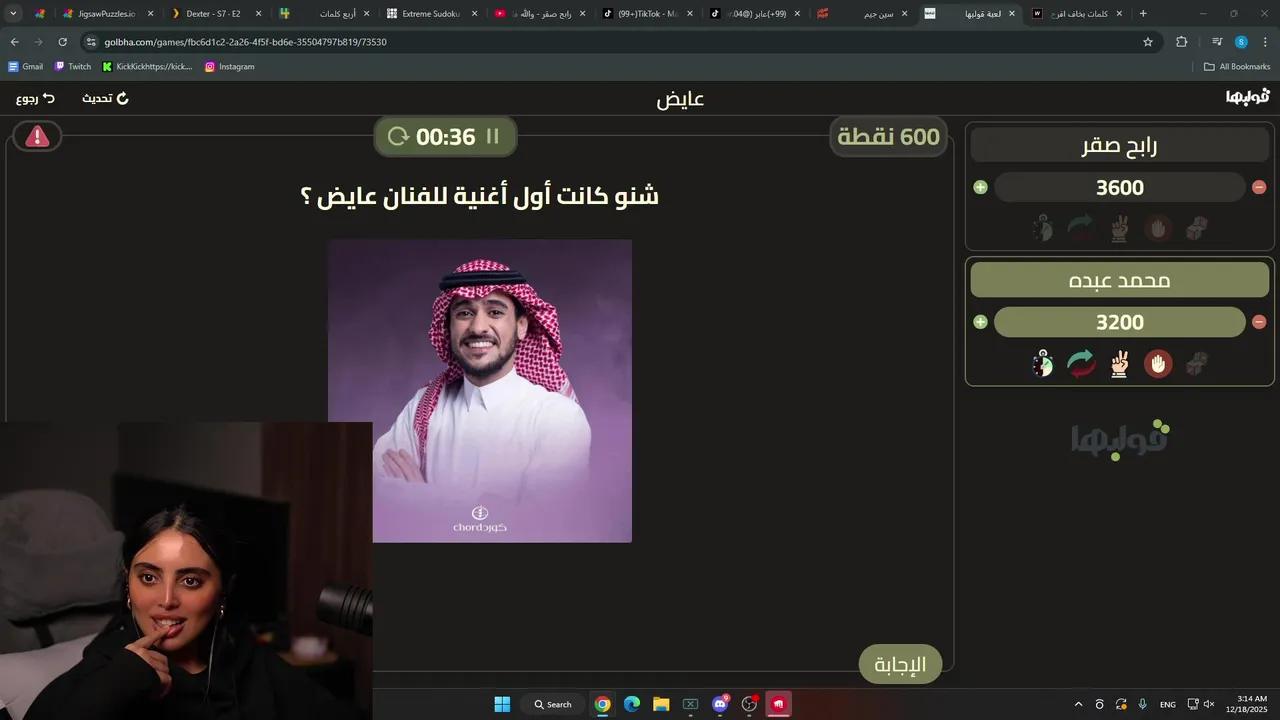Screen dimensions: 1280x720
Task: Use رابح صقر's dimmed two-fingers helper
Action: [x=1119, y=228]
